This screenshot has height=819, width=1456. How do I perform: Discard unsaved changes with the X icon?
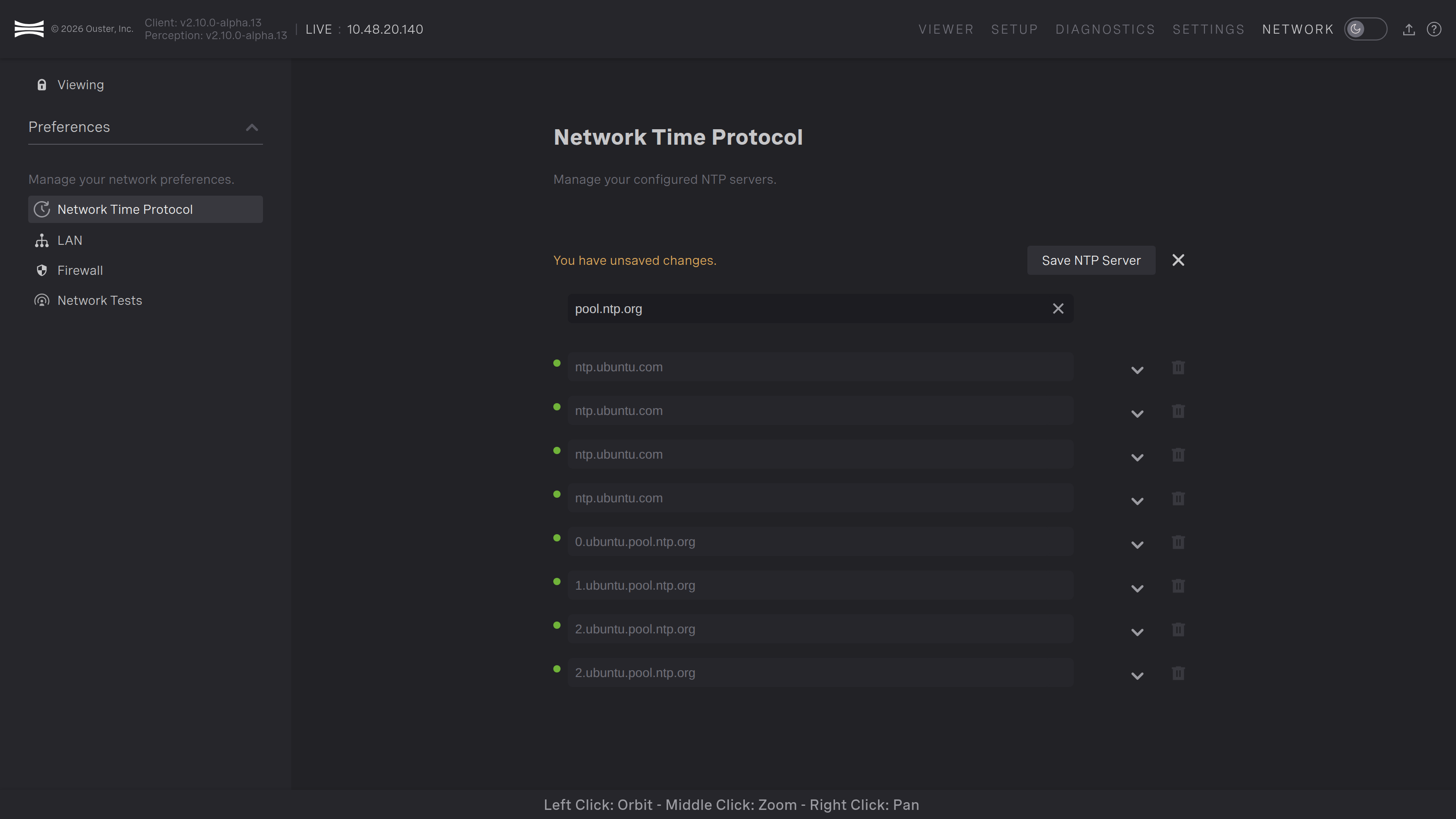[x=1178, y=260]
